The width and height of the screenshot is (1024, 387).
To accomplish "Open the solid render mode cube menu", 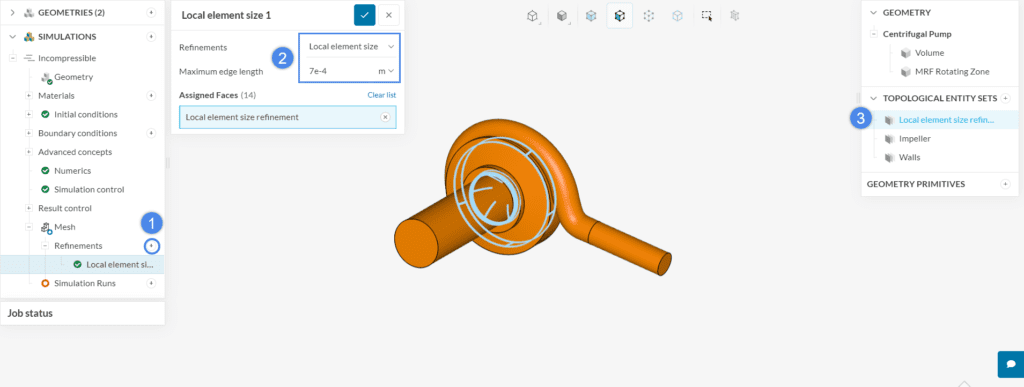I will pyautogui.click(x=562, y=16).
